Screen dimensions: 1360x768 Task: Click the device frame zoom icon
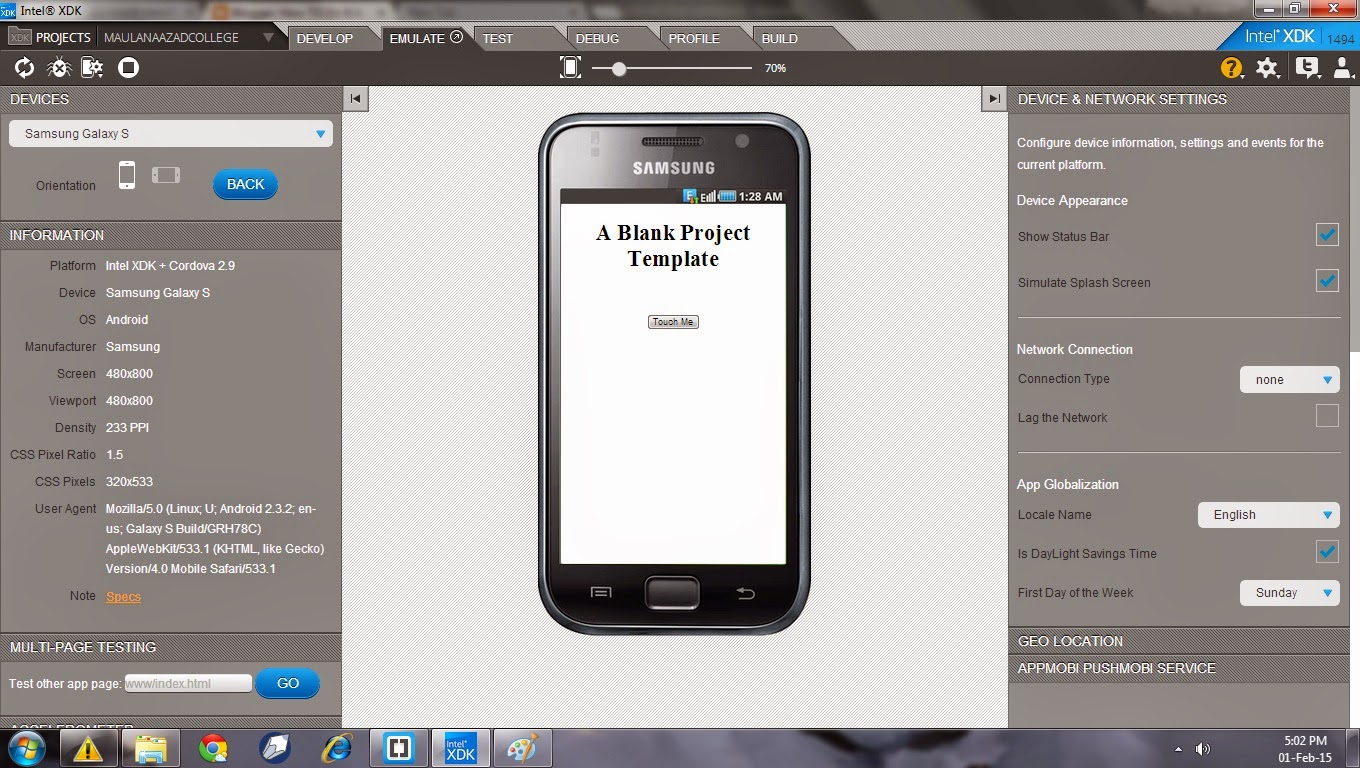coord(570,68)
